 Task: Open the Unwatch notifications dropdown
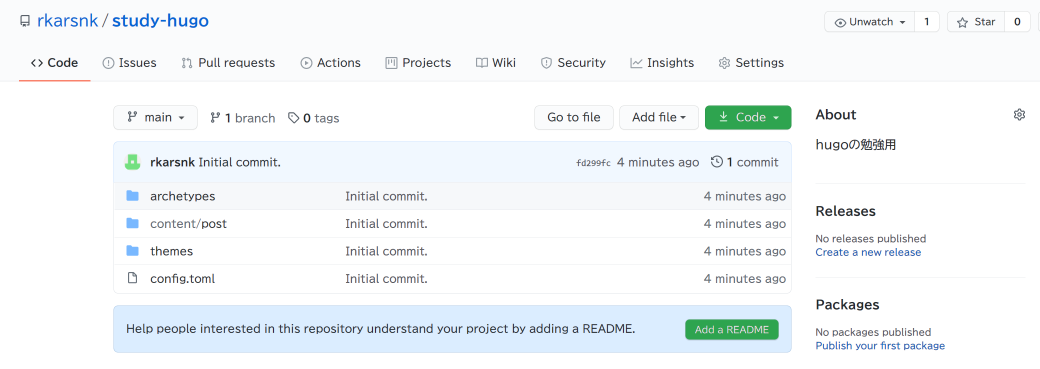point(870,22)
